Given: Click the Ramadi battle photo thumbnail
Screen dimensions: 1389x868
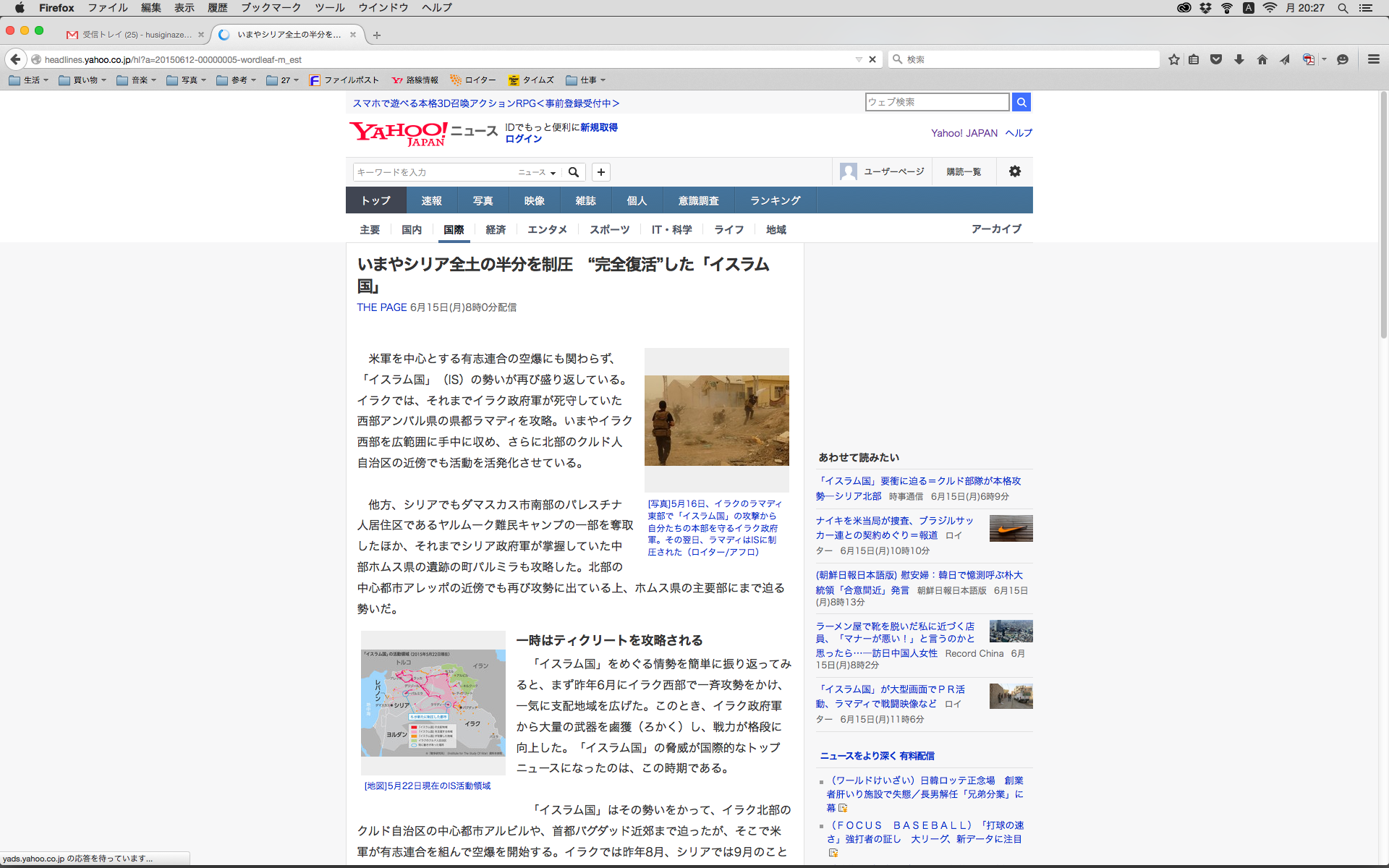Looking at the screenshot, I should click(716, 420).
